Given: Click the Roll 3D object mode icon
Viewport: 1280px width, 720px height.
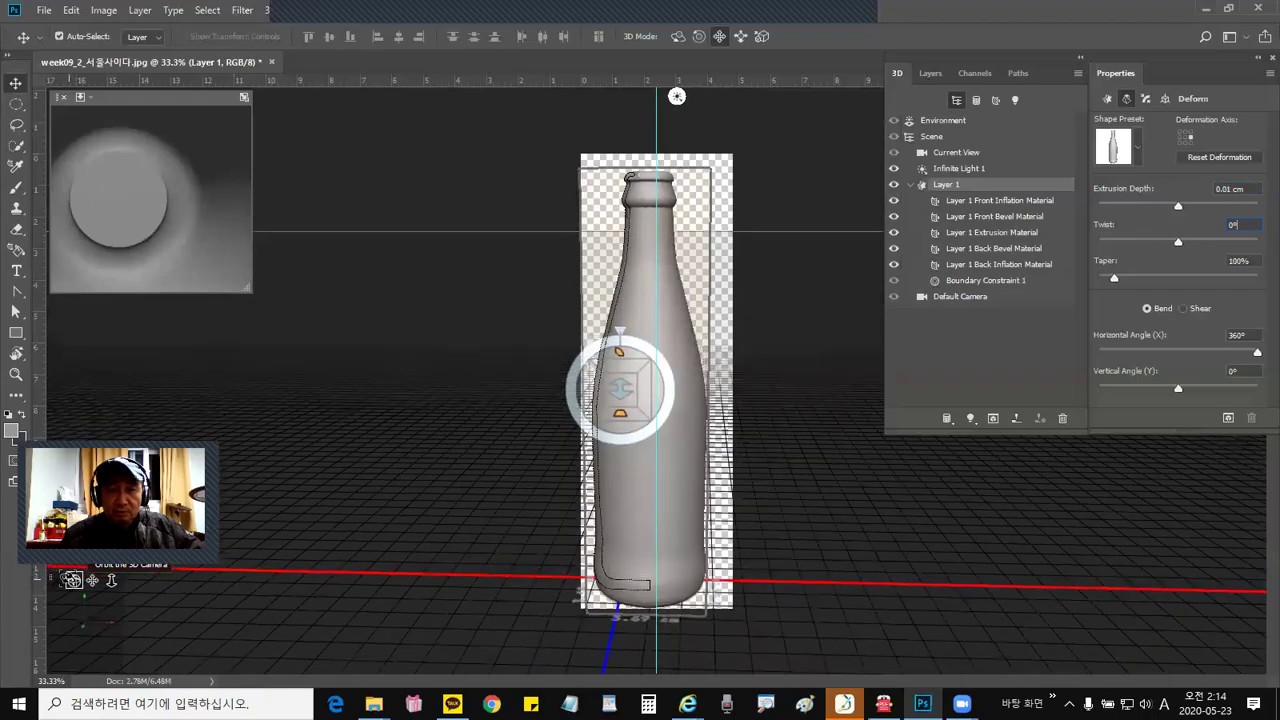Looking at the screenshot, I should [x=698, y=37].
